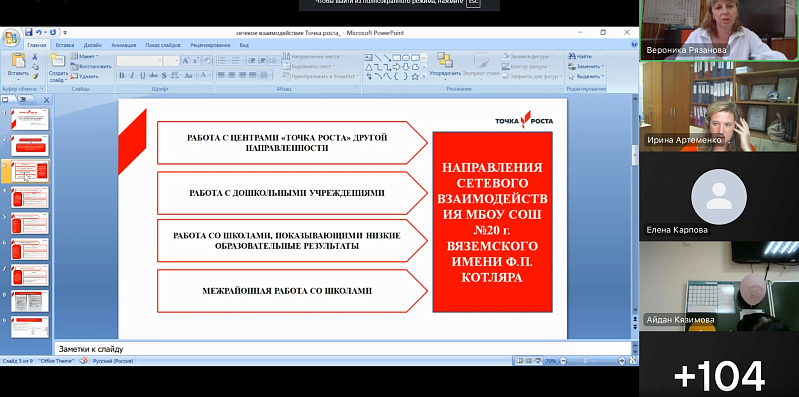Viewport: 799px width, 397px height.
Task: Switch to the Вставка ribbon tab
Action: pos(65,45)
